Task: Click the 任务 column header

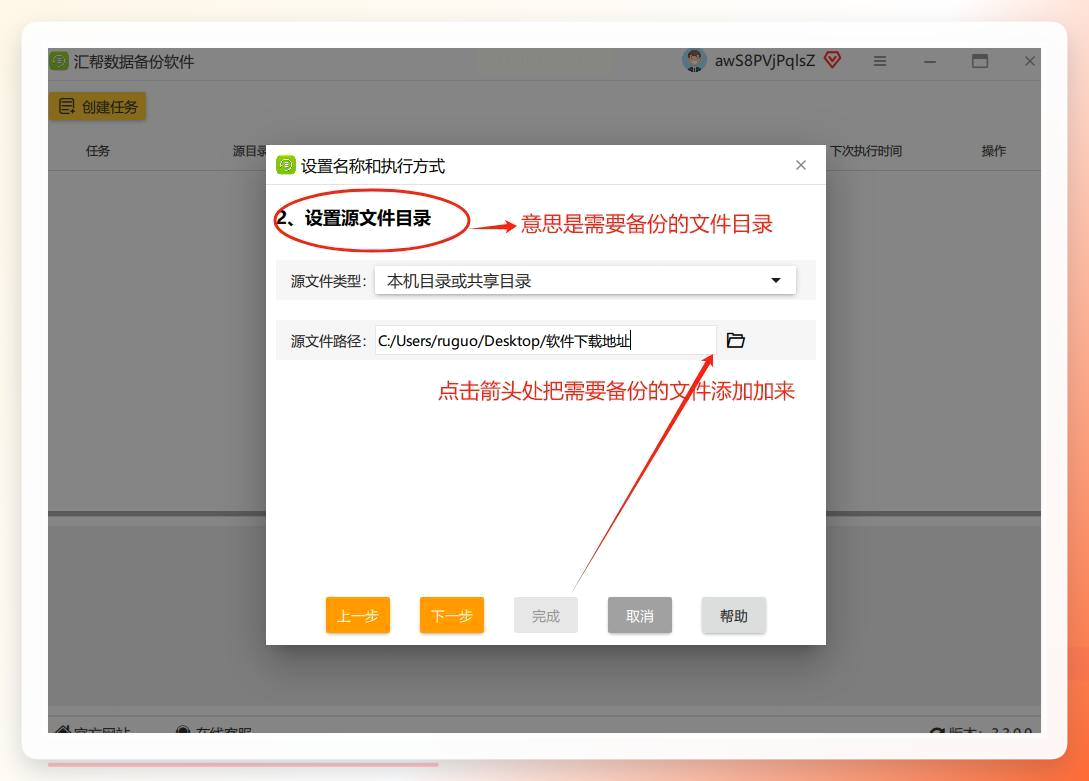Action: [x=98, y=151]
